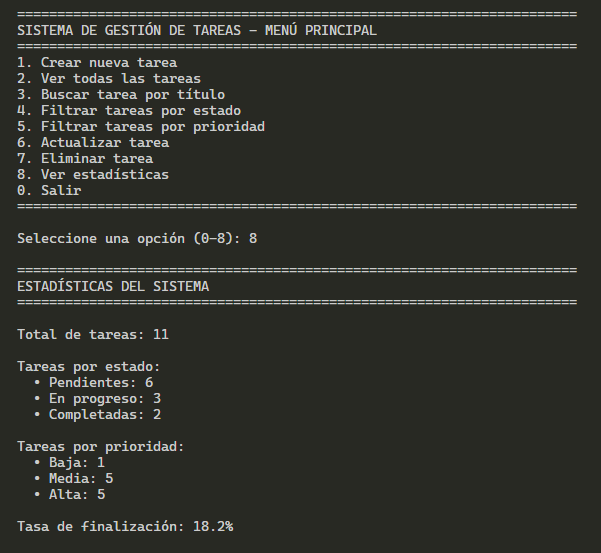Image resolution: width=601 pixels, height=553 pixels.
Task: Click the Estadísticas del Sistema heading
Action: click(x=113, y=286)
